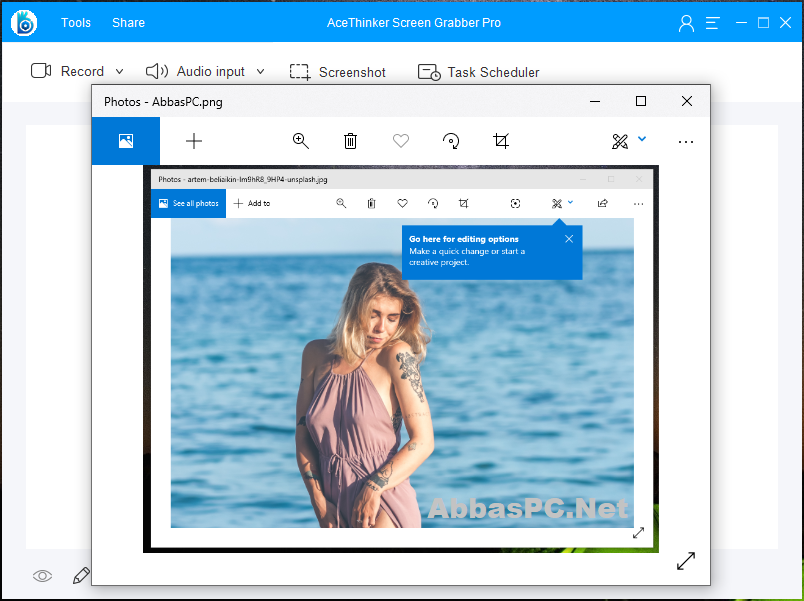This screenshot has height=601, width=804.
Task: Click inner screenshot's heart favorite icon
Action: (403, 204)
